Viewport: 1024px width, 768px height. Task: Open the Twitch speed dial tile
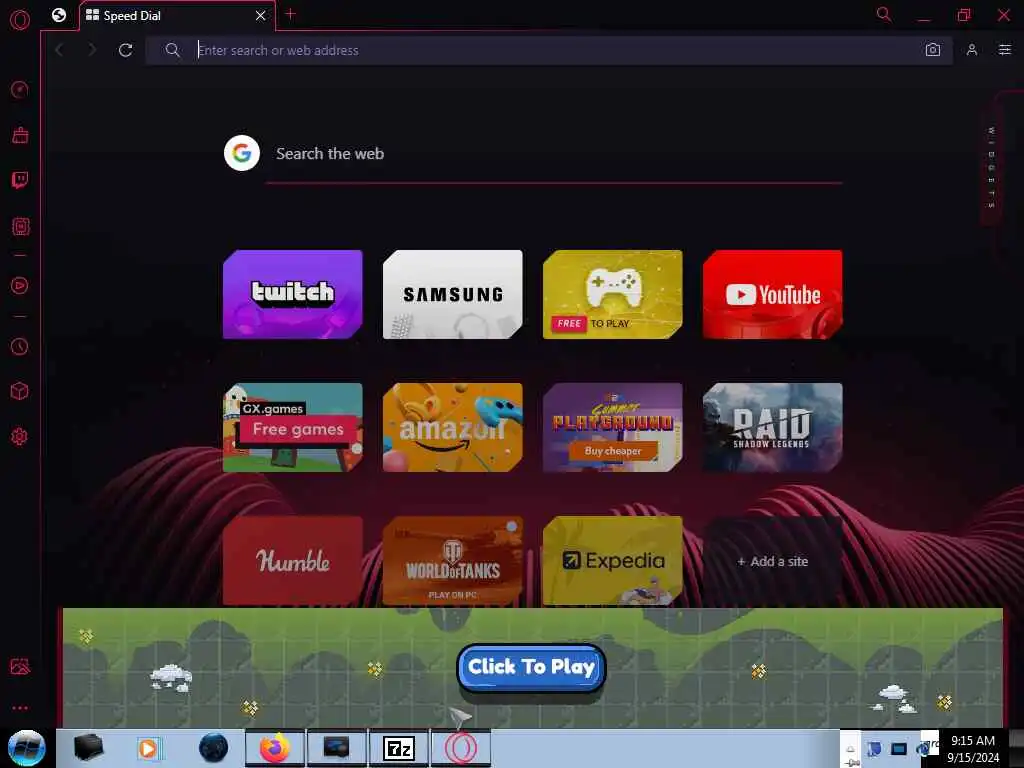point(293,295)
